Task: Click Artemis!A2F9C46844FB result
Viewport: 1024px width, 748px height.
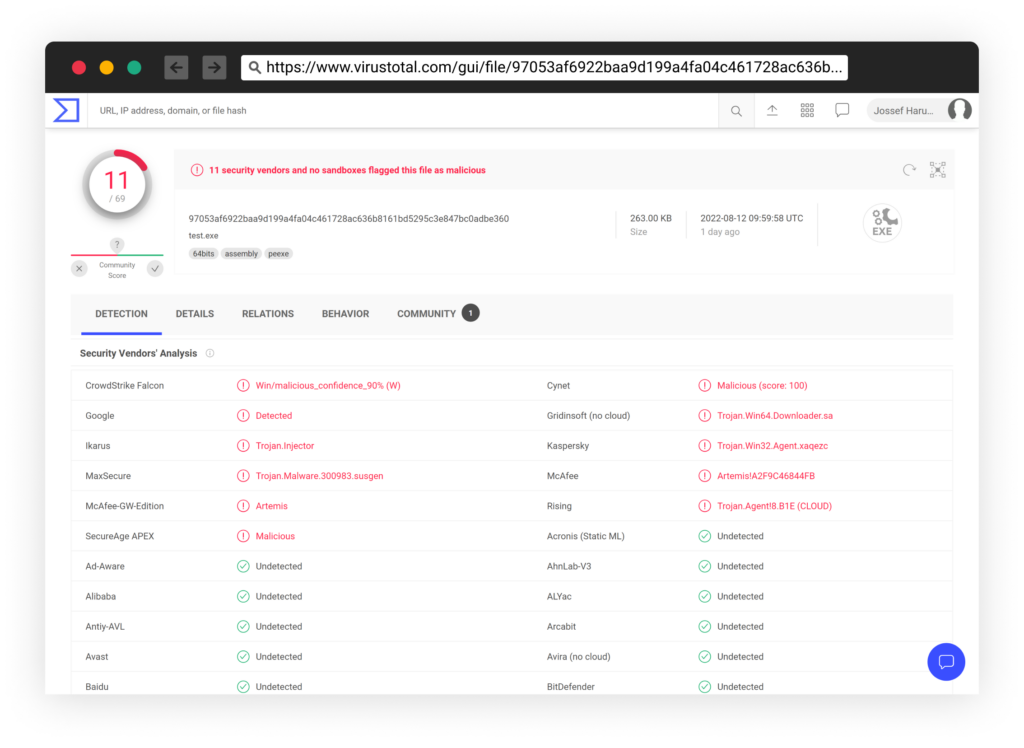Action: coord(766,476)
